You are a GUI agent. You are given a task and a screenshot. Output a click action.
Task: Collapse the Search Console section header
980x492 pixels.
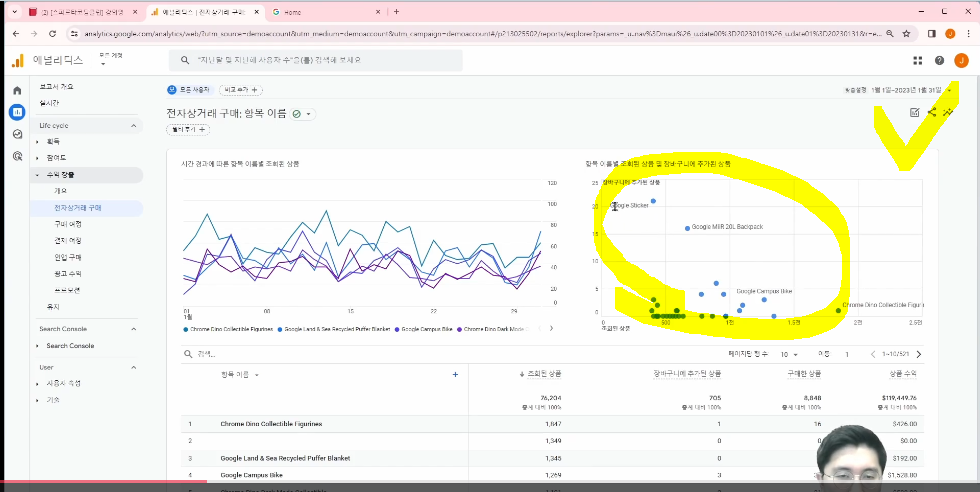pos(133,329)
